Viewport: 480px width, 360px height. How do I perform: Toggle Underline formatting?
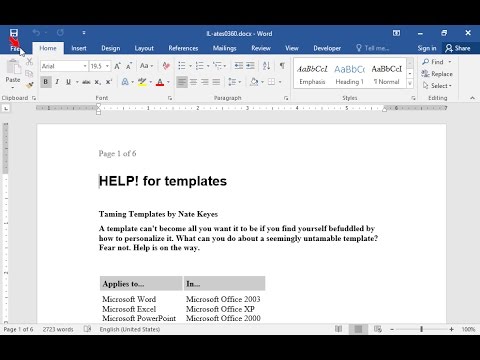68,82
